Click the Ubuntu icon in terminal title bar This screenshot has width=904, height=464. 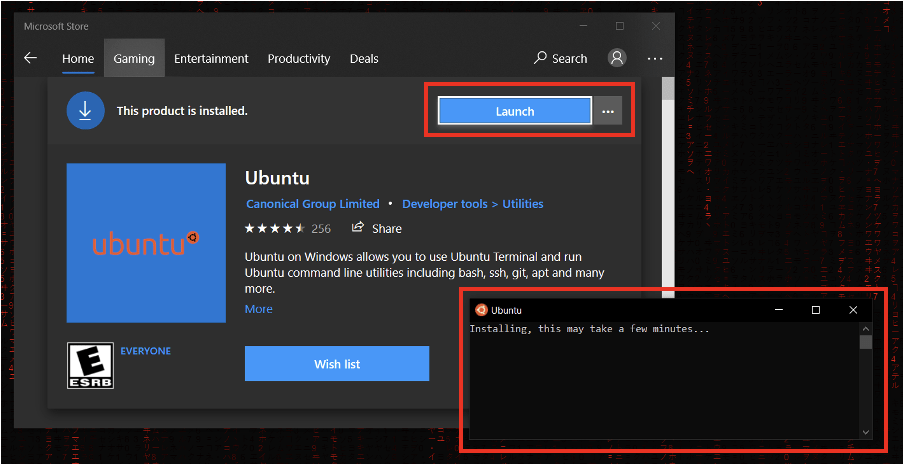click(x=481, y=310)
